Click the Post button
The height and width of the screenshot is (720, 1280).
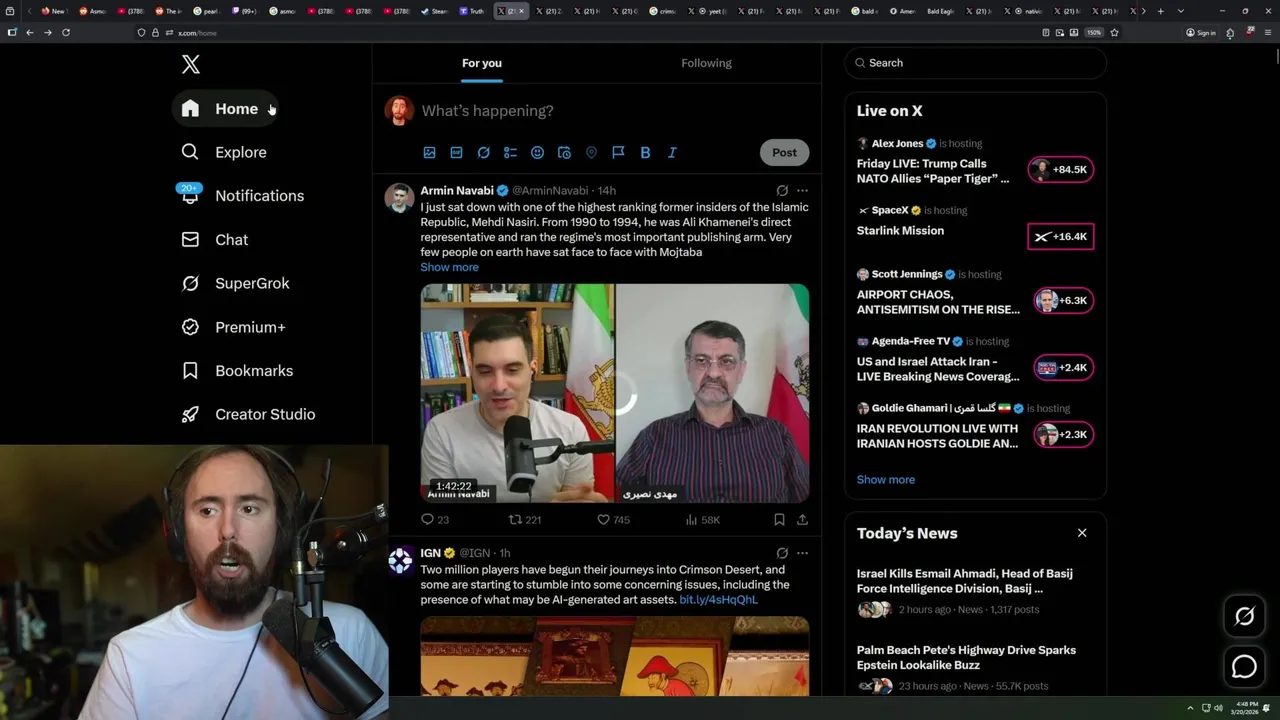784,152
